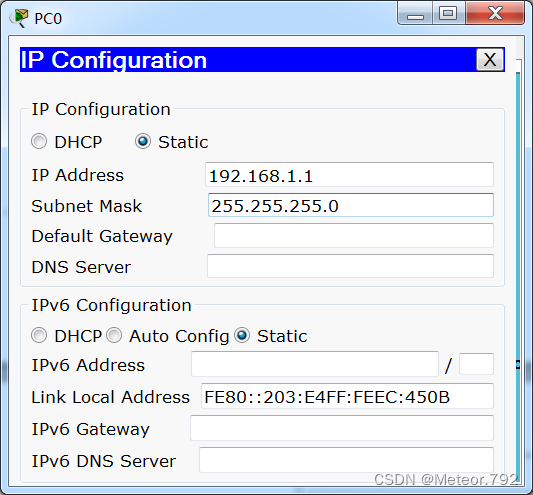Click the DNS Server input field
This screenshot has width=533, height=495.
pos(350,266)
